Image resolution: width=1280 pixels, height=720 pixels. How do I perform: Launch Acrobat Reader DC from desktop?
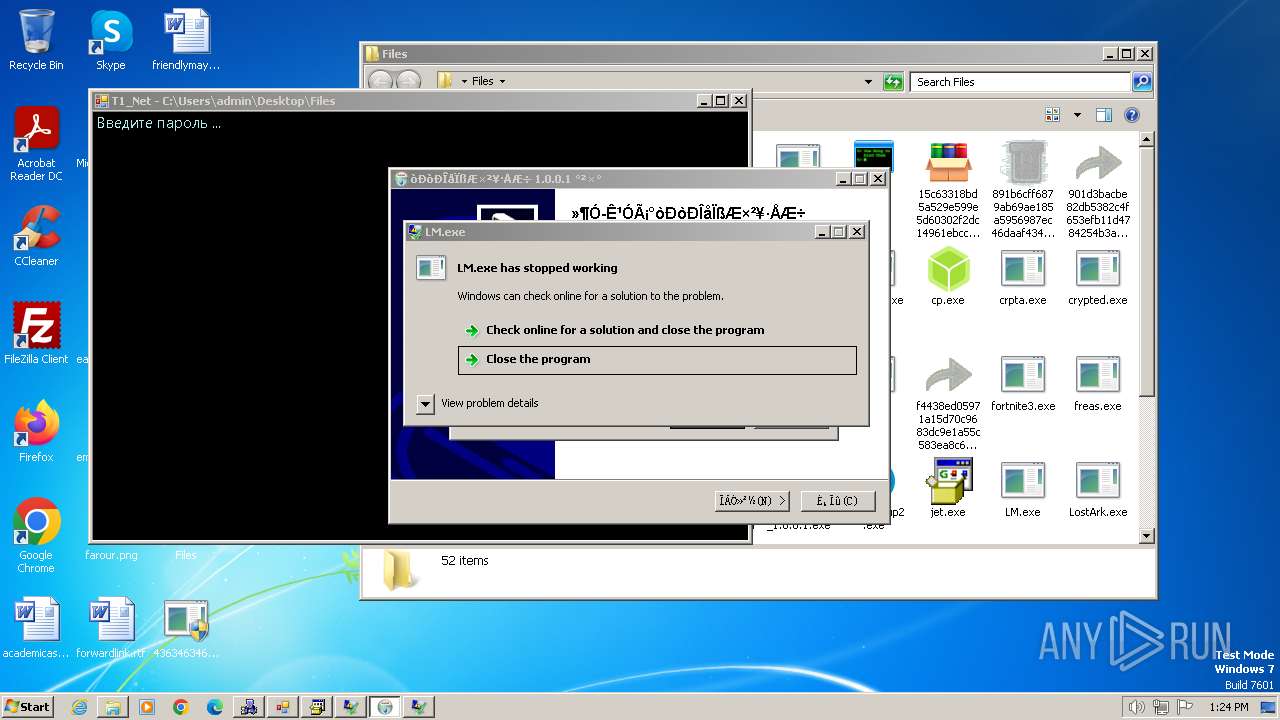tap(36, 144)
